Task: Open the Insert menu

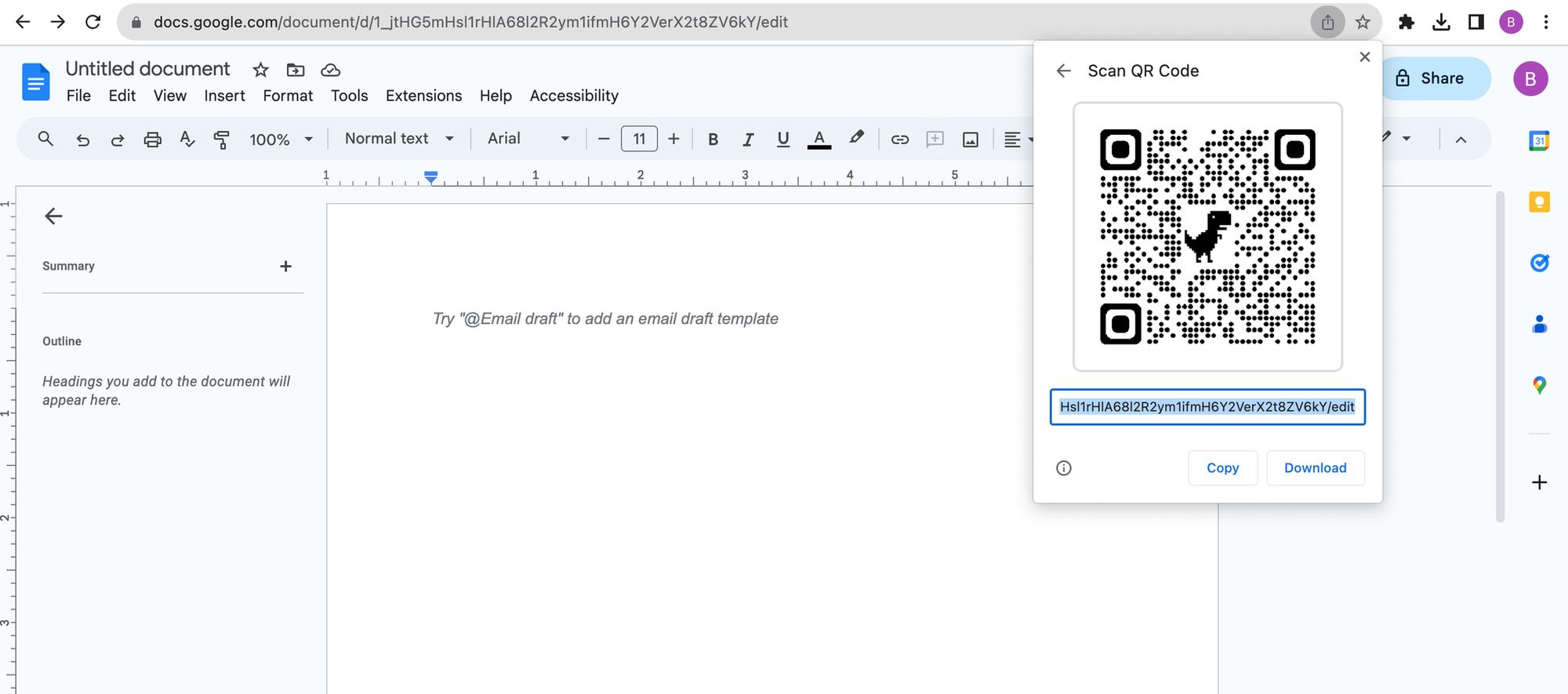Action: pos(224,96)
